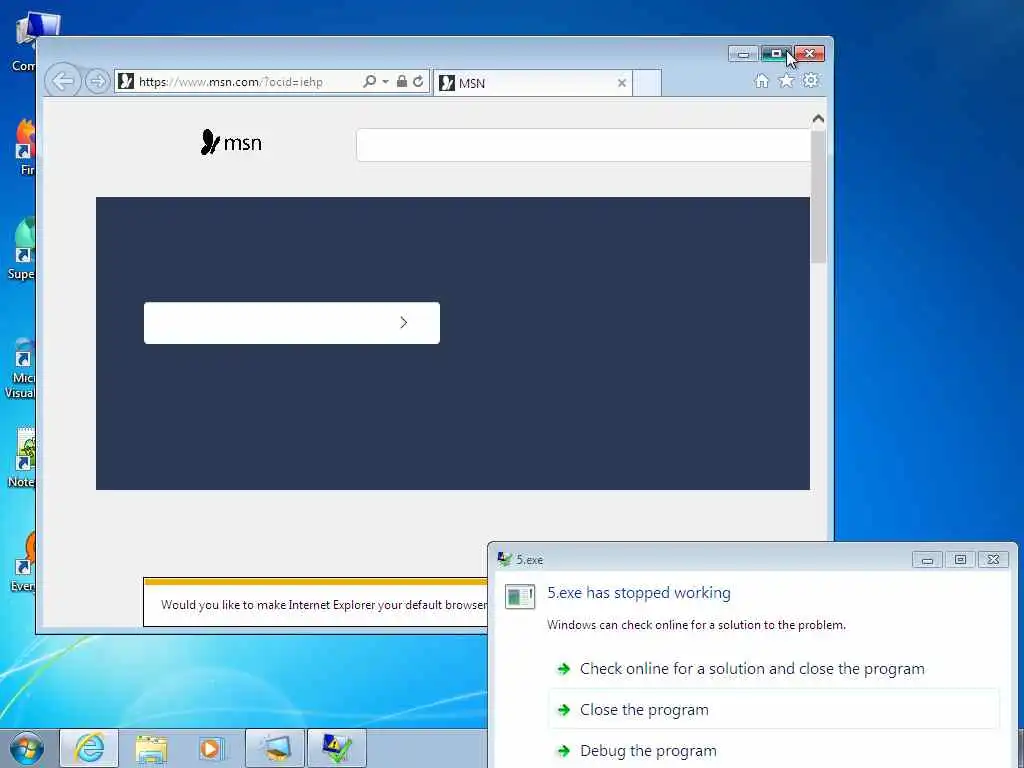Choose Debug the program
The image size is (1024, 768).
[x=648, y=751]
